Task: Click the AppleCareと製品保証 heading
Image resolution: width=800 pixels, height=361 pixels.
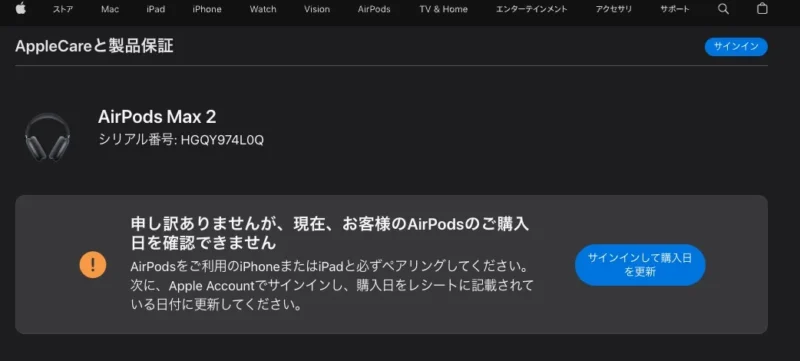Action: tap(94, 46)
